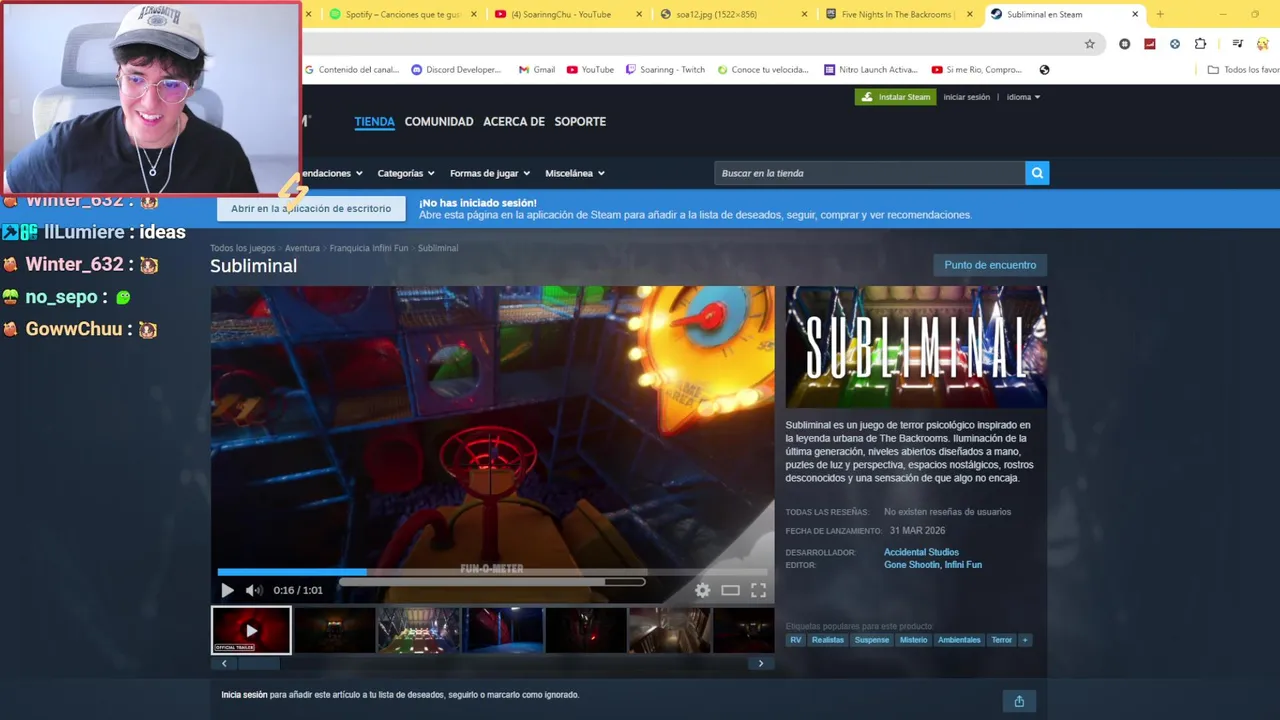Select the Official Trailer thumbnail
The image size is (1280, 720).
pos(251,630)
